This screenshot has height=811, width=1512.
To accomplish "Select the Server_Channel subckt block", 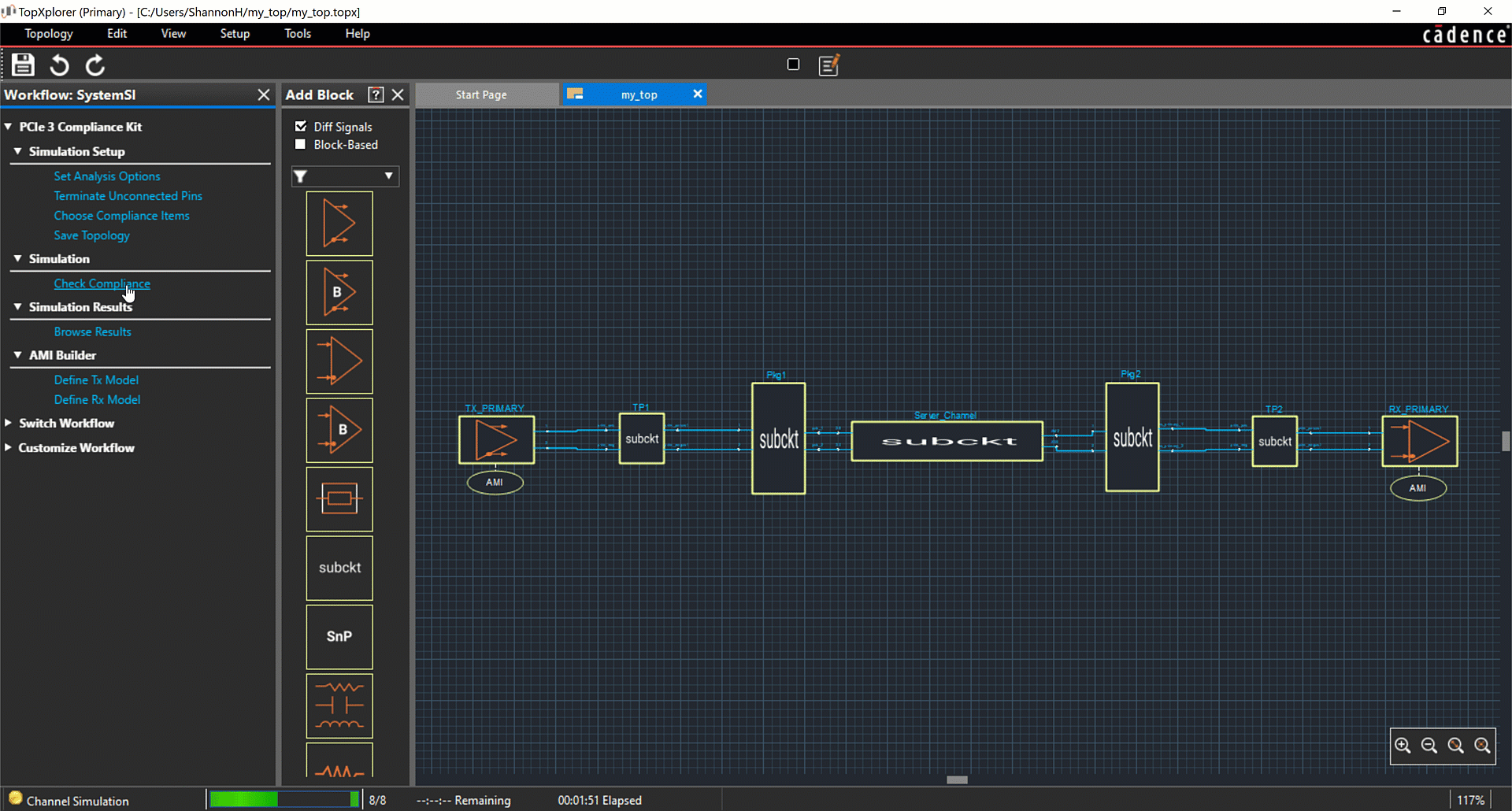I will (947, 441).
